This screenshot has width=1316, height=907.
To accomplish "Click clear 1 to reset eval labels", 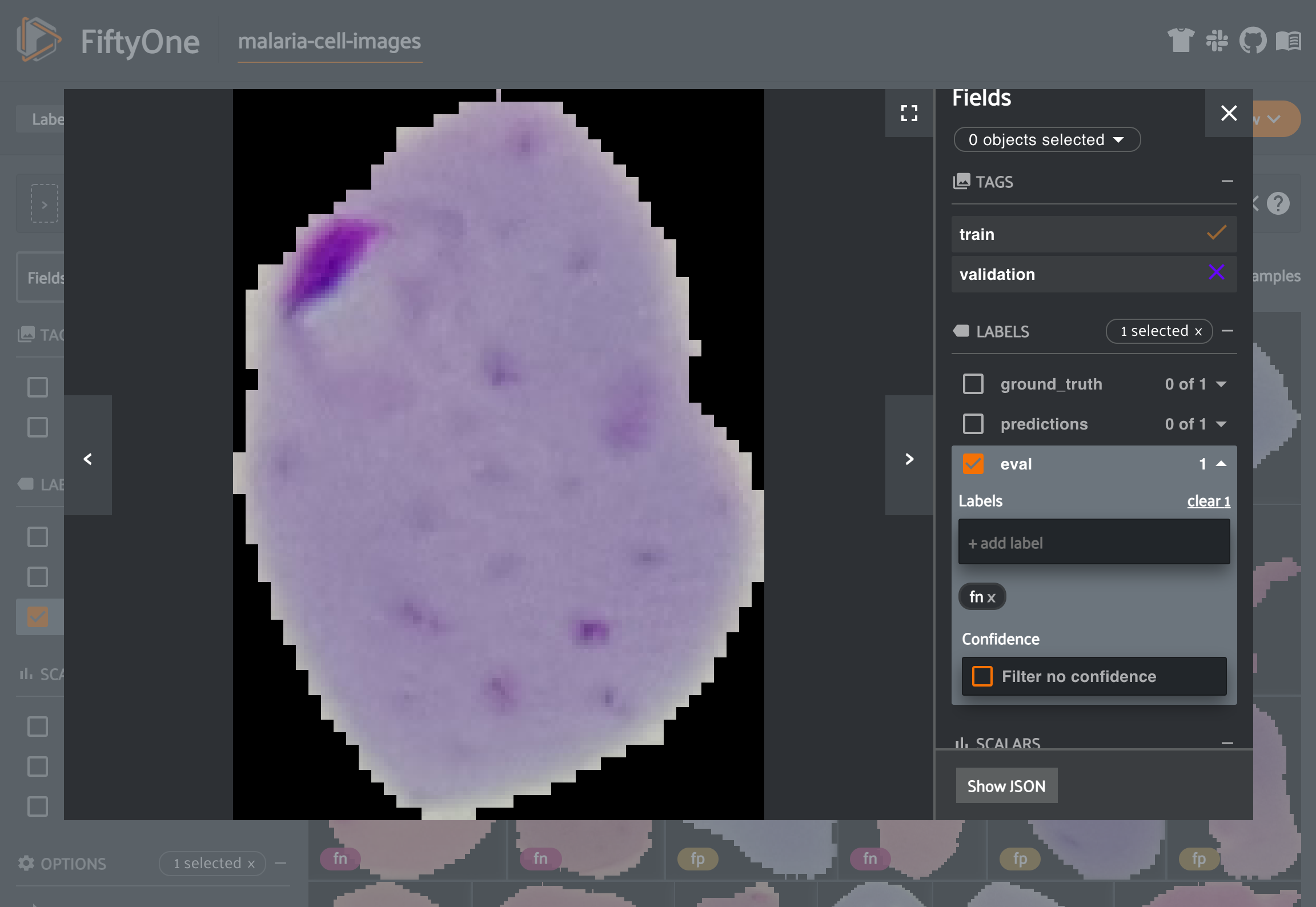I will pyautogui.click(x=1209, y=501).
